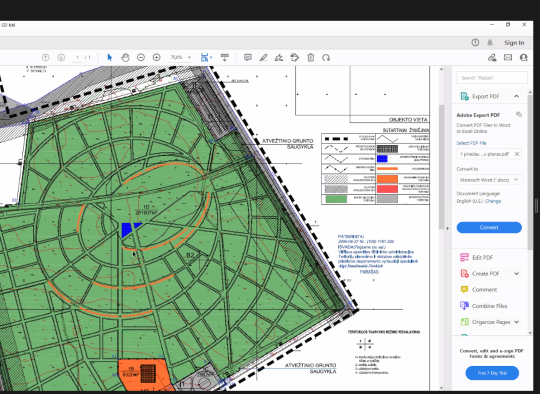Select the arrow selection tool
This screenshot has height=394, width=540.
110,58
